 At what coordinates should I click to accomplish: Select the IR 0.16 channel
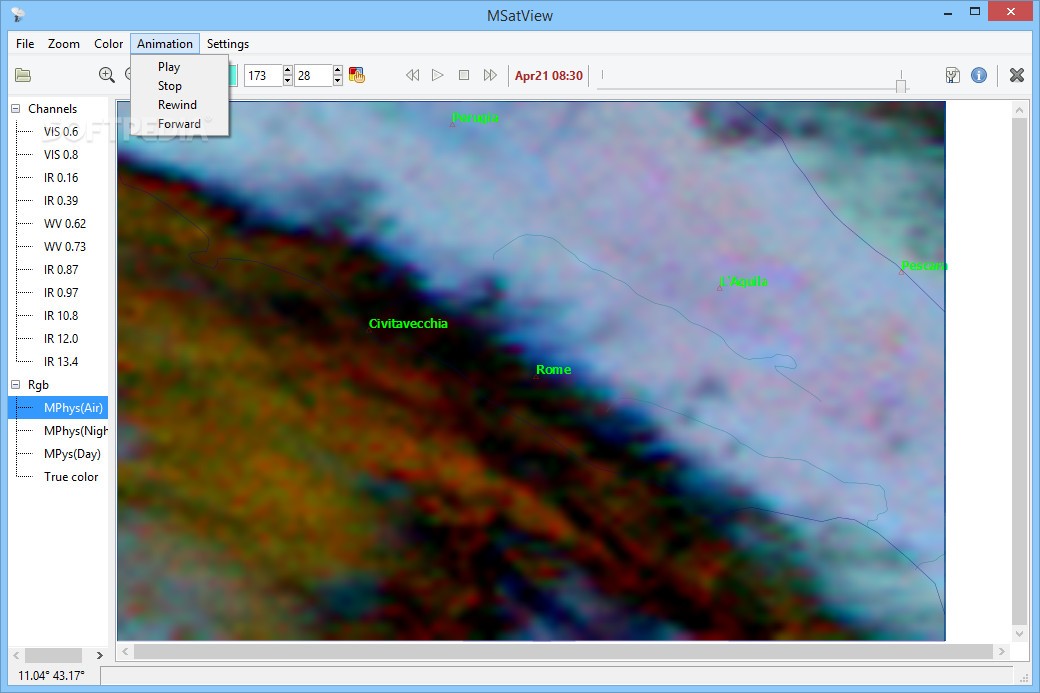click(61, 178)
